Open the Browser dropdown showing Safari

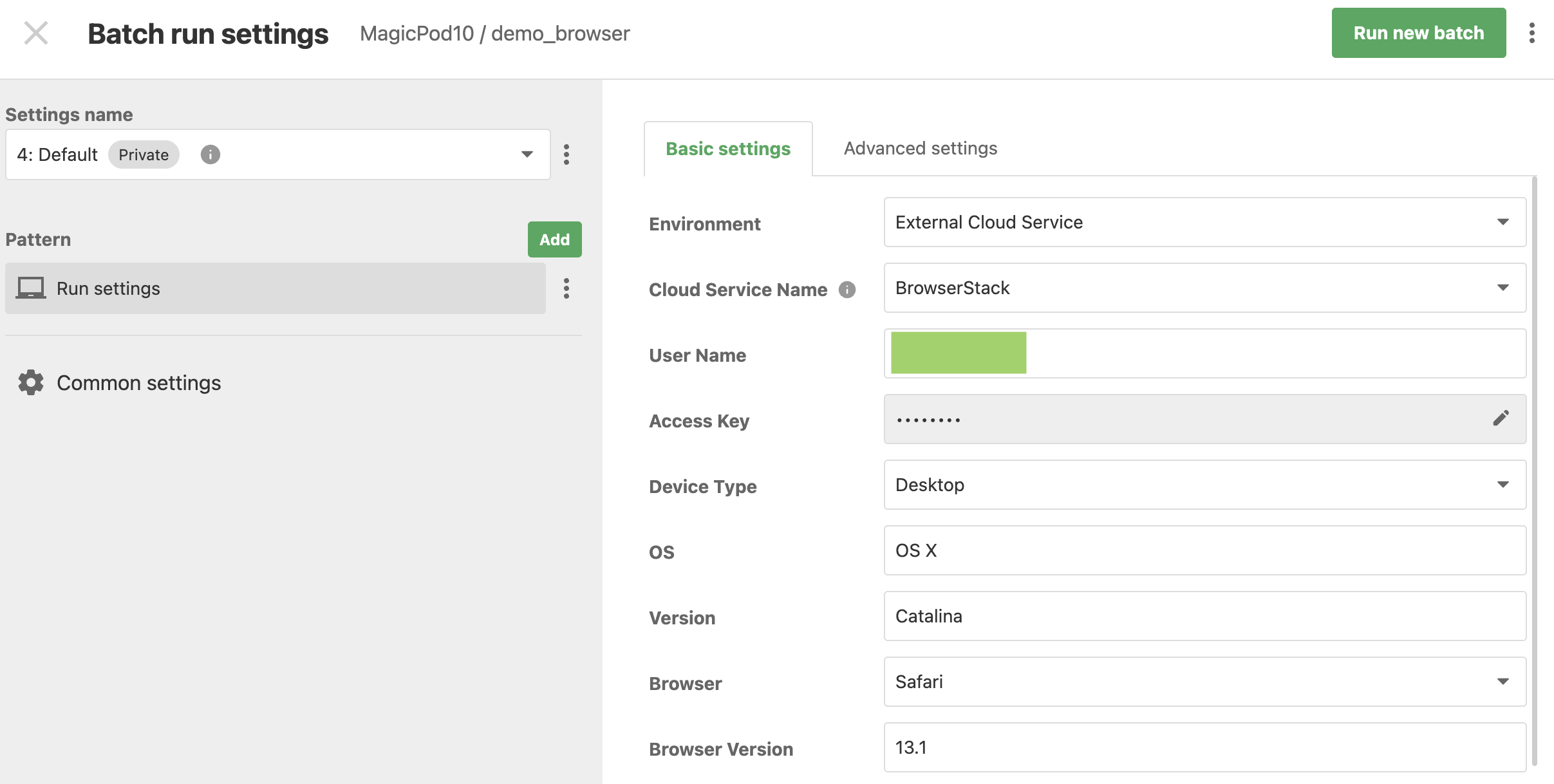1204,682
